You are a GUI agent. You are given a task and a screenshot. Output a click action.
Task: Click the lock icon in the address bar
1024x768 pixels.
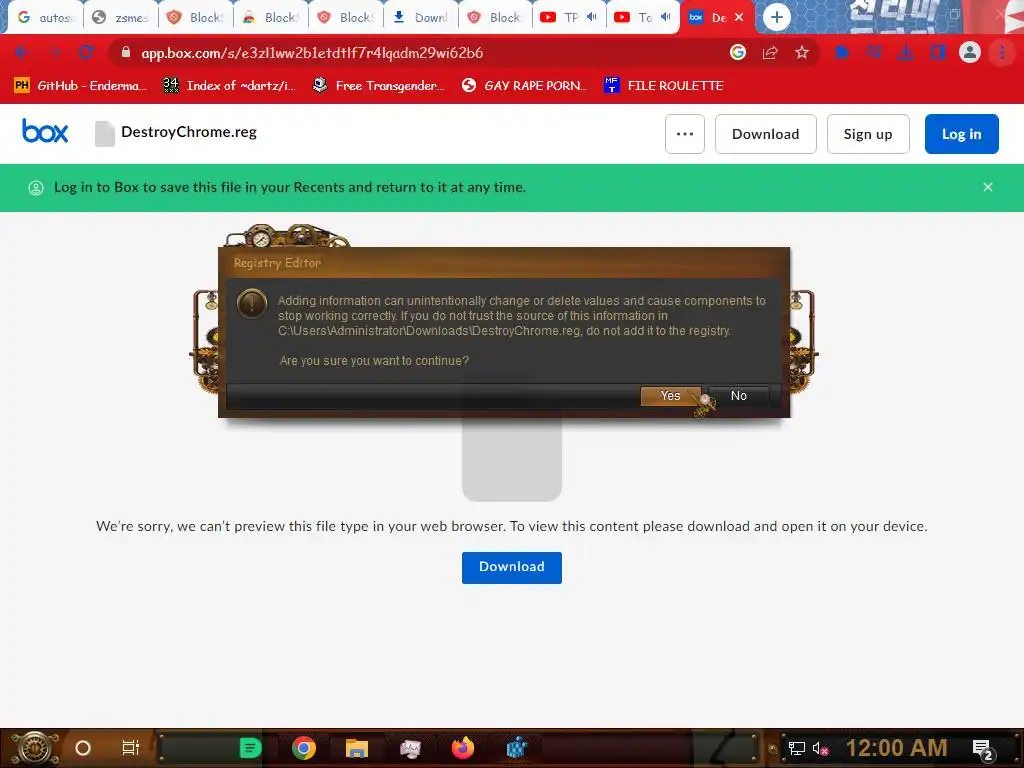(x=126, y=52)
